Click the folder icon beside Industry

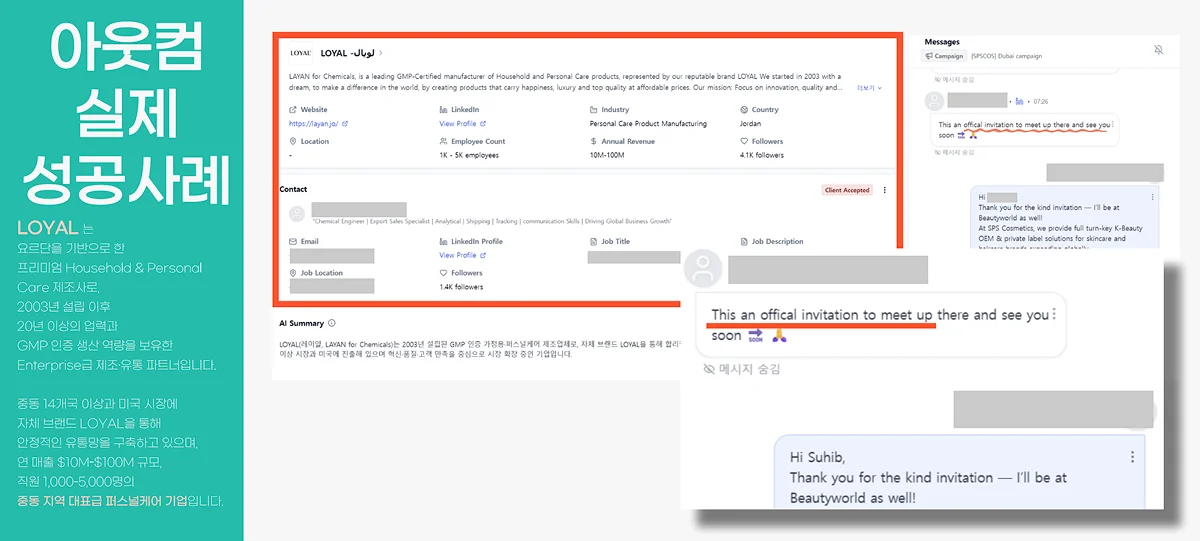click(594, 109)
